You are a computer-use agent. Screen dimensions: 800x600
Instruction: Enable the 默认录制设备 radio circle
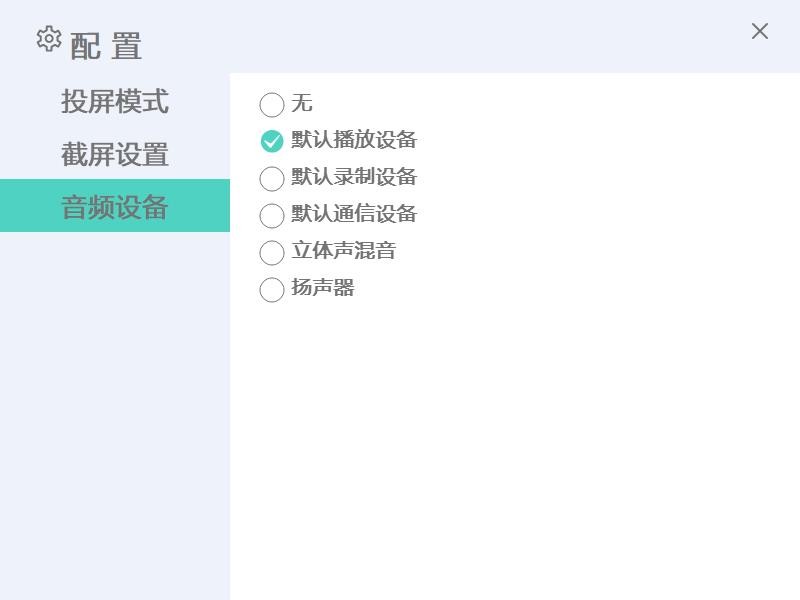point(272,178)
